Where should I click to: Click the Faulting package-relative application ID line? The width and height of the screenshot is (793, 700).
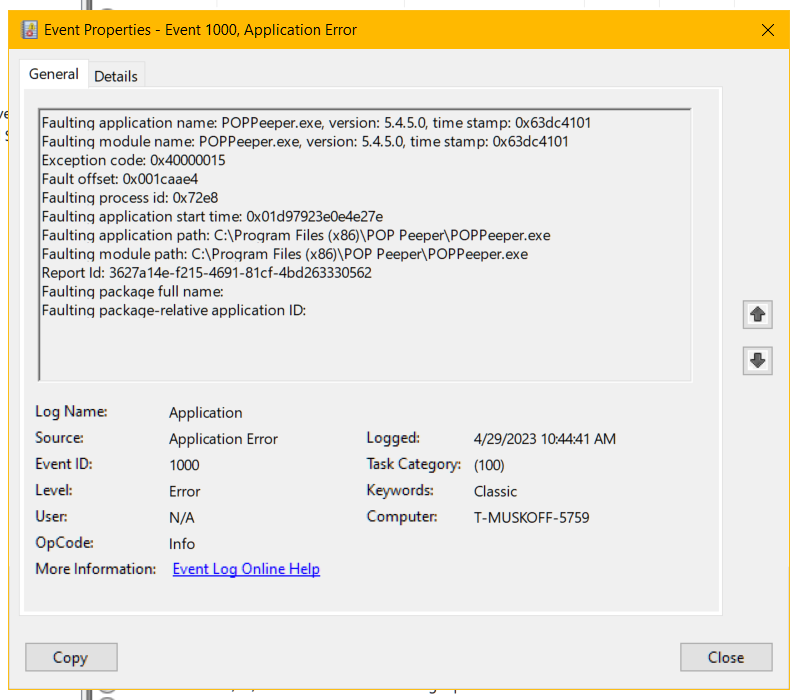tap(174, 311)
